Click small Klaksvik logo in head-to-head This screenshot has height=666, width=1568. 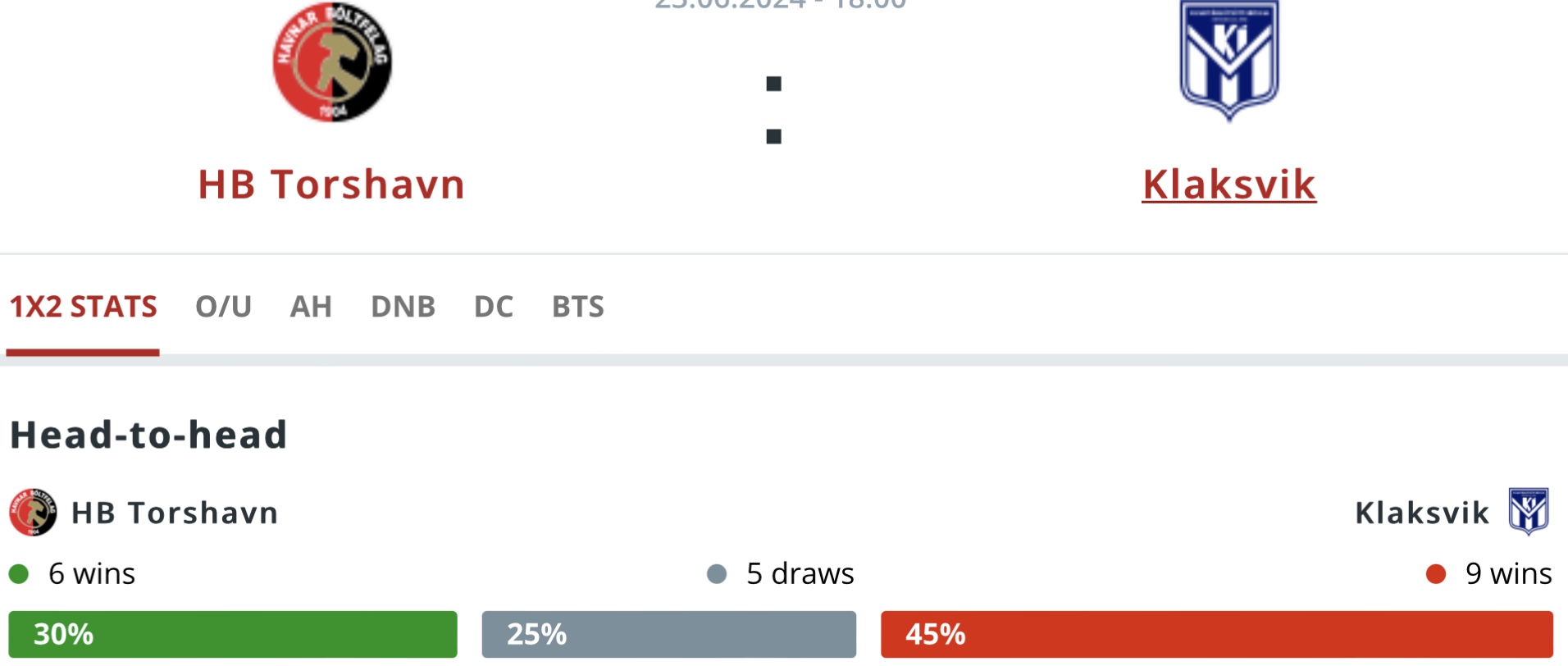click(1529, 512)
